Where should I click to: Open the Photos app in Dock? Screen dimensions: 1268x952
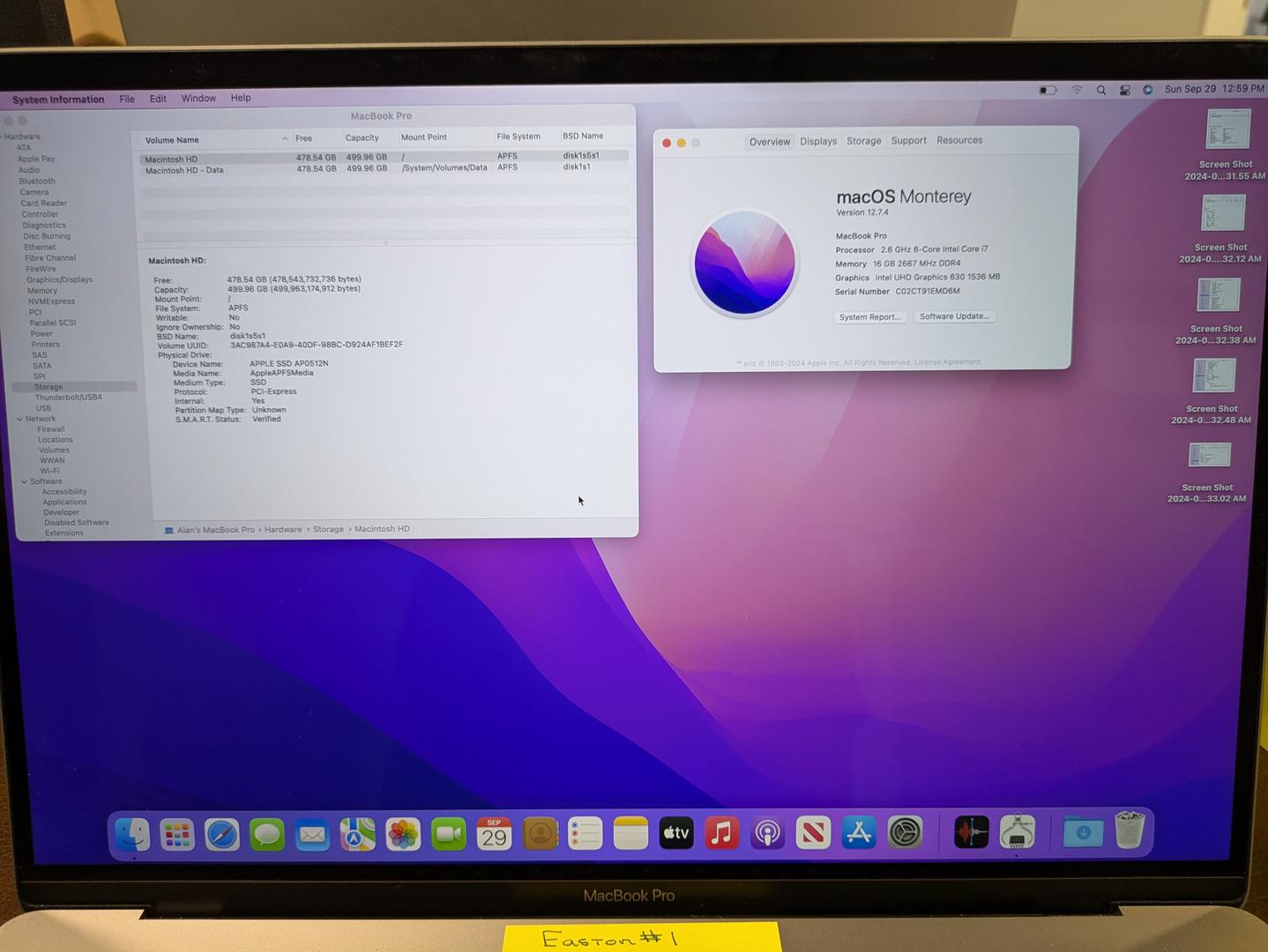403,834
